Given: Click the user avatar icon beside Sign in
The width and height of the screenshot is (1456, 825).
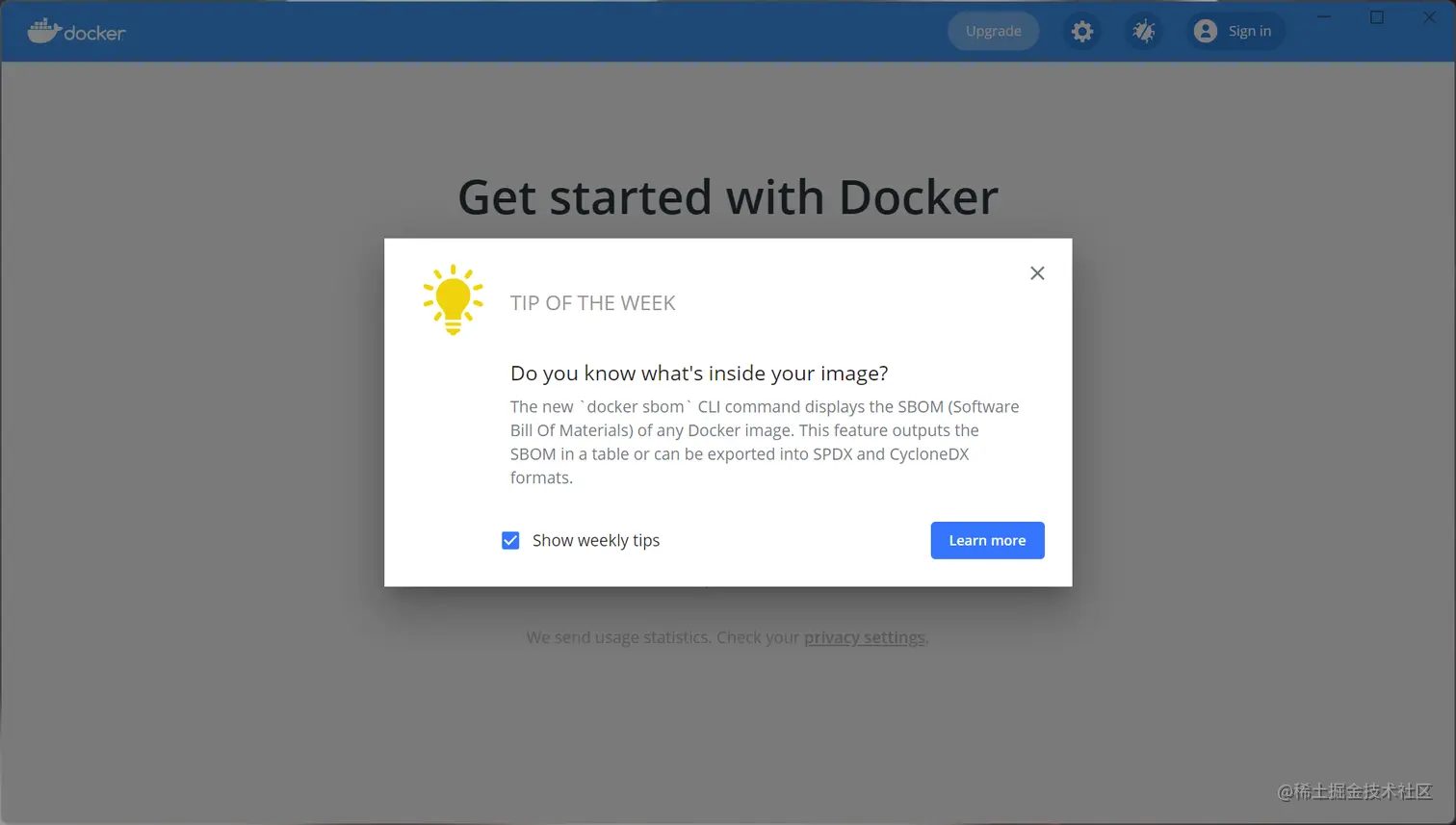Looking at the screenshot, I should click(1205, 32).
